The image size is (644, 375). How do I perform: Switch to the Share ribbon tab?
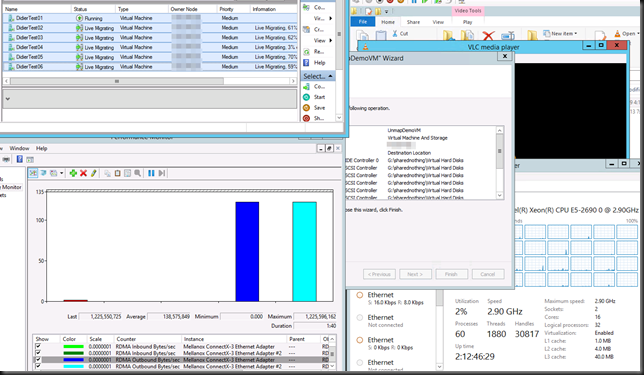pyautogui.click(x=413, y=22)
